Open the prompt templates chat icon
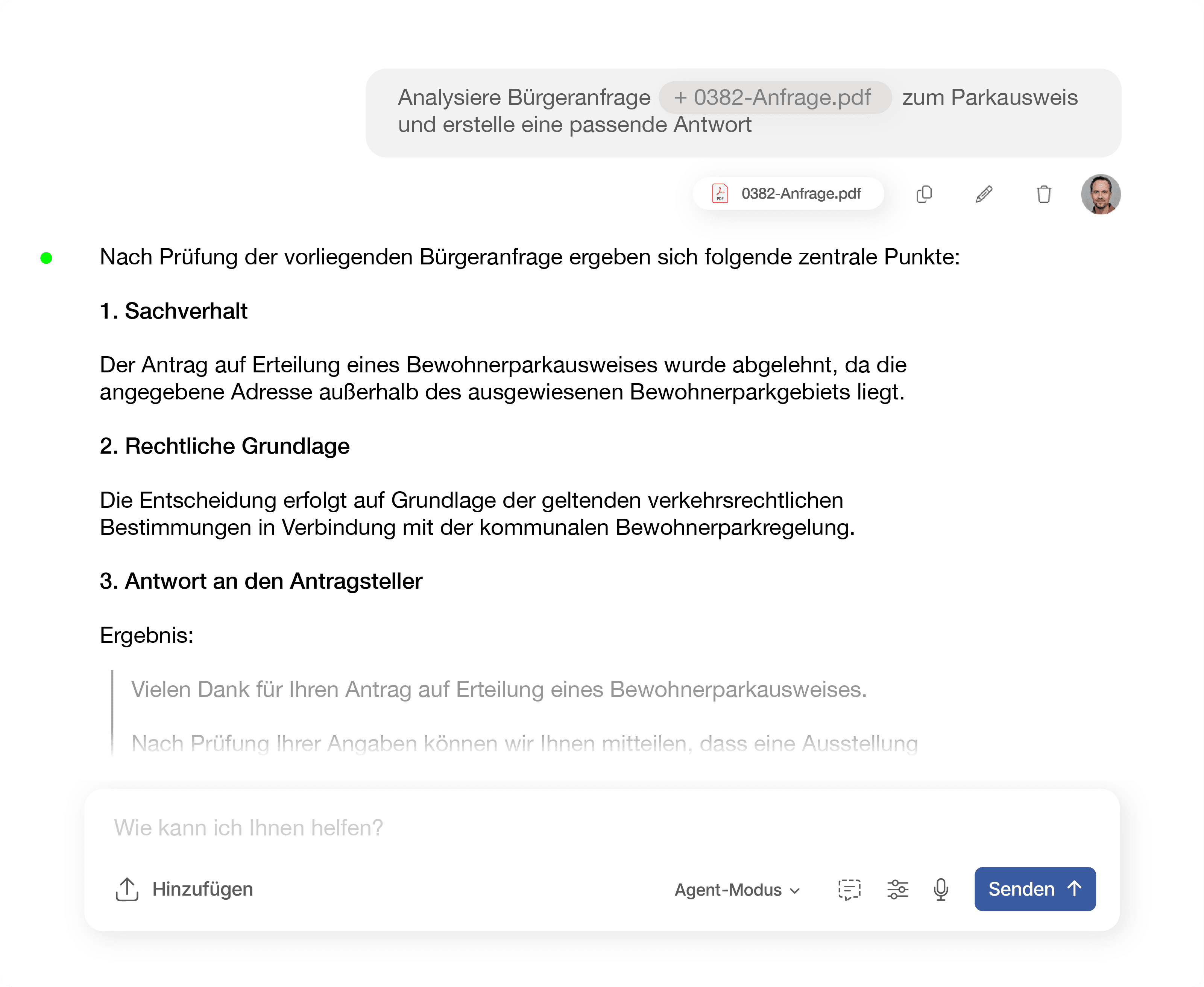1204x987 pixels. (x=849, y=889)
